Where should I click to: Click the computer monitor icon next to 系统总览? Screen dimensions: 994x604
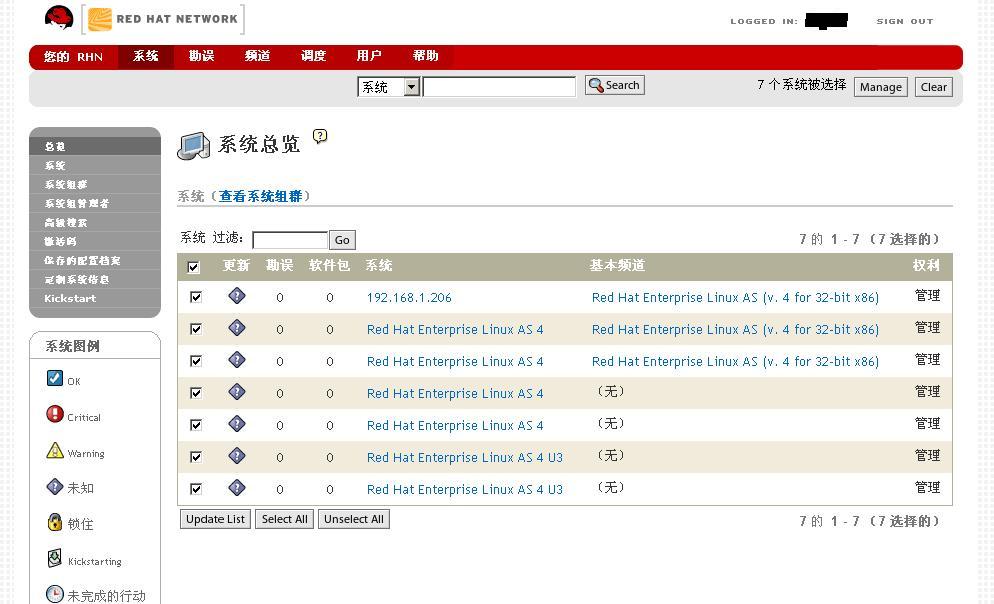[x=193, y=146]
